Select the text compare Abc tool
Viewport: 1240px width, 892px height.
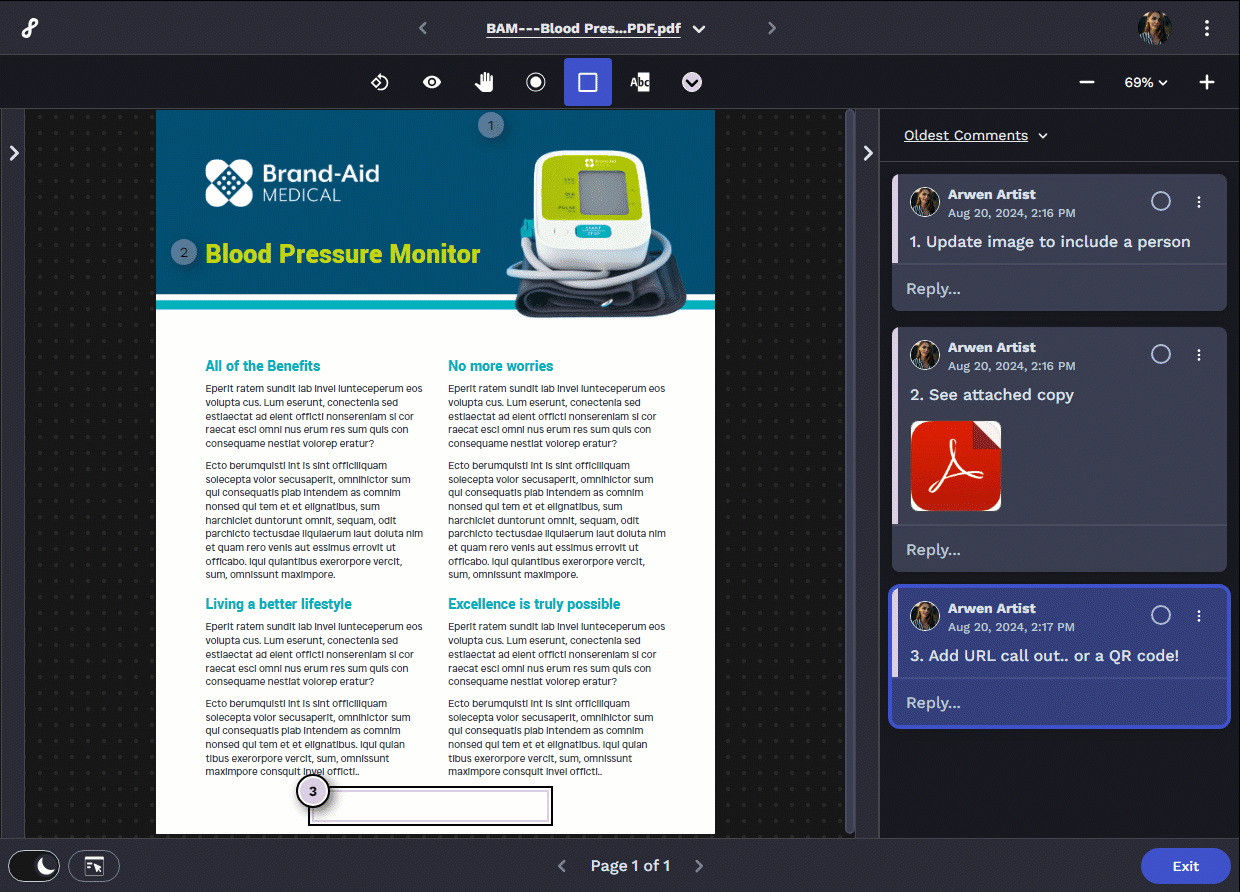(640, 82)
